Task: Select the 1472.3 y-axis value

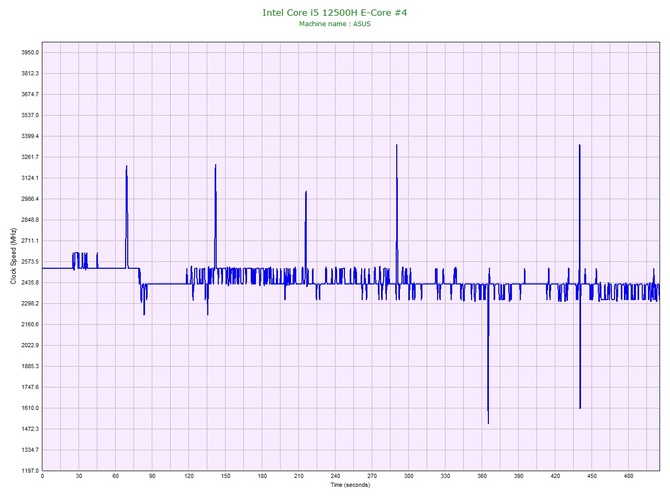Action: click(x=30, y=429)
